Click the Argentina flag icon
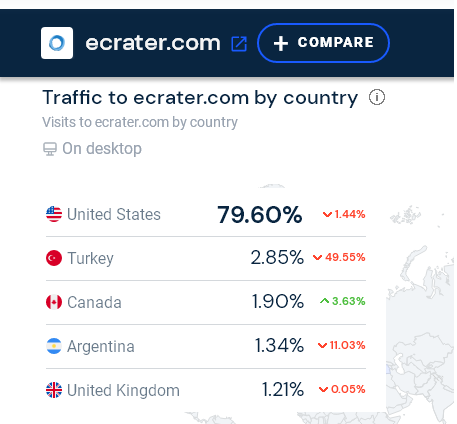This screenshot has height=424, width=457. (x=54, y=346)
